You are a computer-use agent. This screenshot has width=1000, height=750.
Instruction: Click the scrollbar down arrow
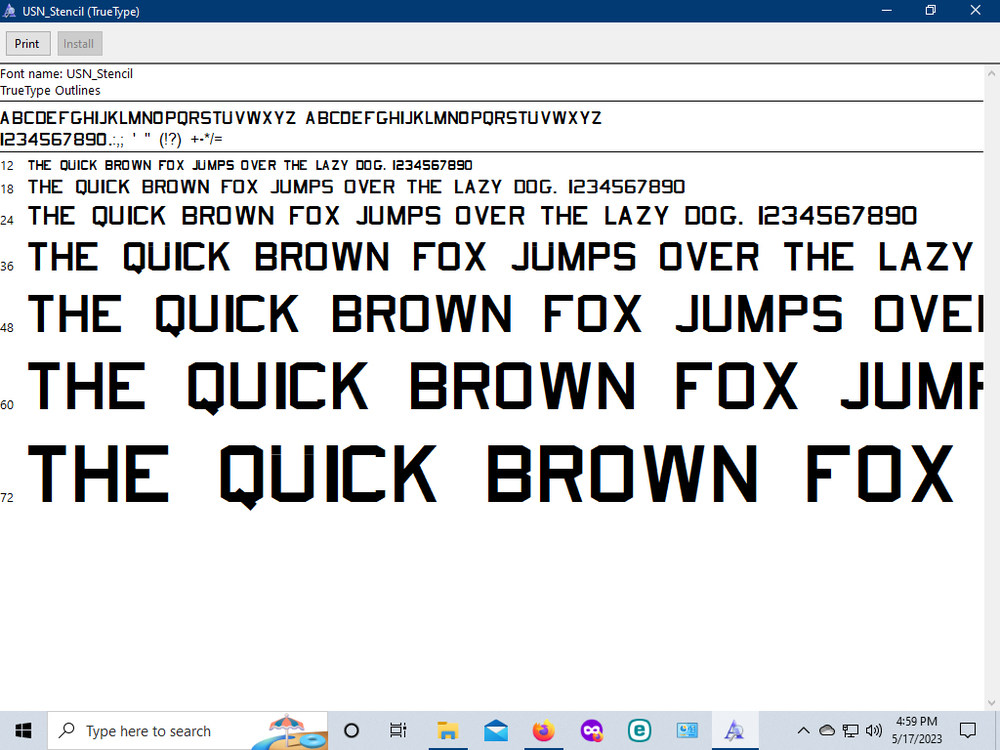coord(992,703)
